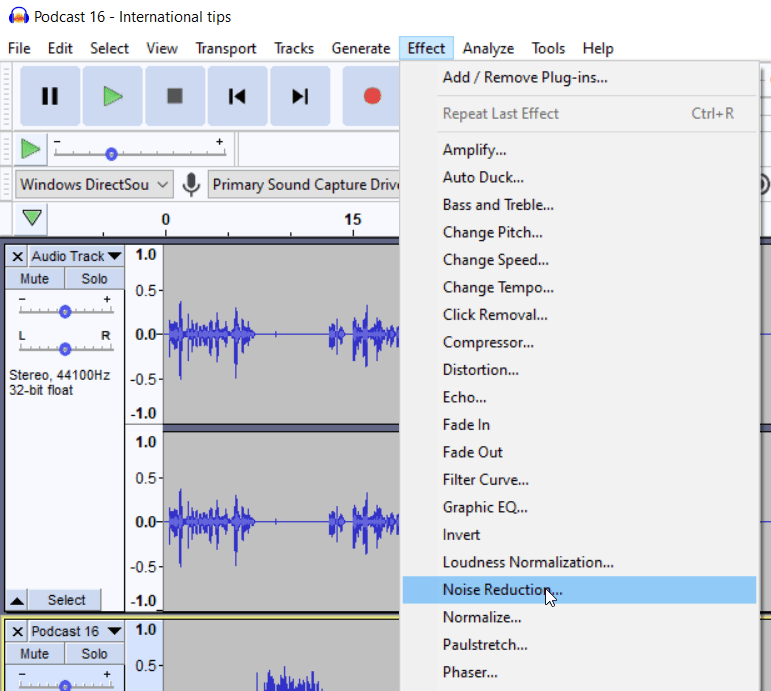Open the Audio Track name dropdown menu
Viewport: 771px width, 691px height.
click(75, 257)
